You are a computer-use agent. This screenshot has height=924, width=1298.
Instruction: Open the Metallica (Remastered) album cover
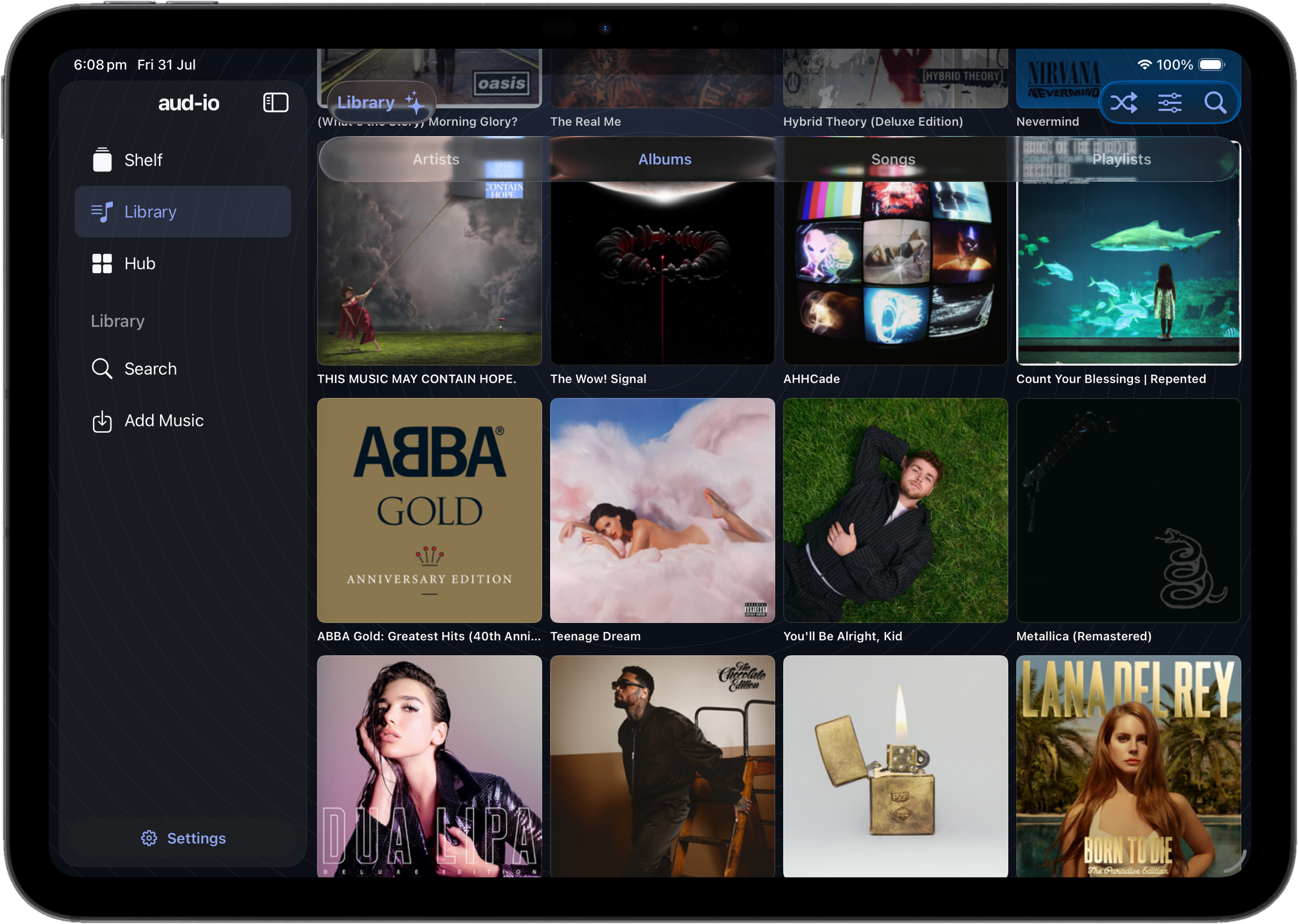coord(1128,510)
